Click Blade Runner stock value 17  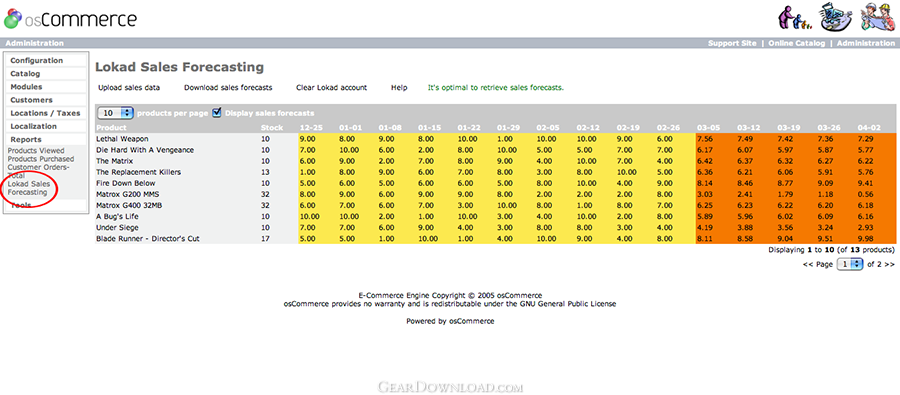pos(265,238)
